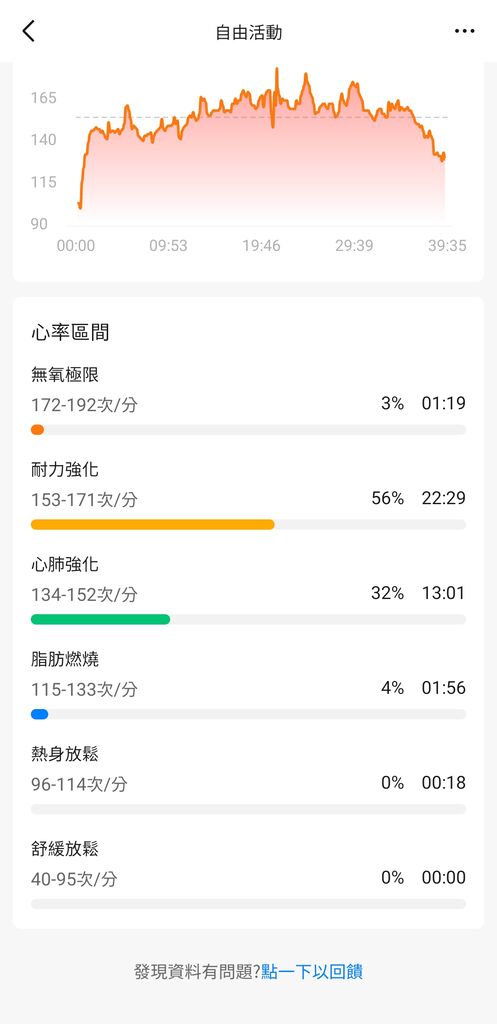This screenshot has width=497, height=1024.
Task: Click the 自由活動 page title
Action: click(x=249, y=32)
